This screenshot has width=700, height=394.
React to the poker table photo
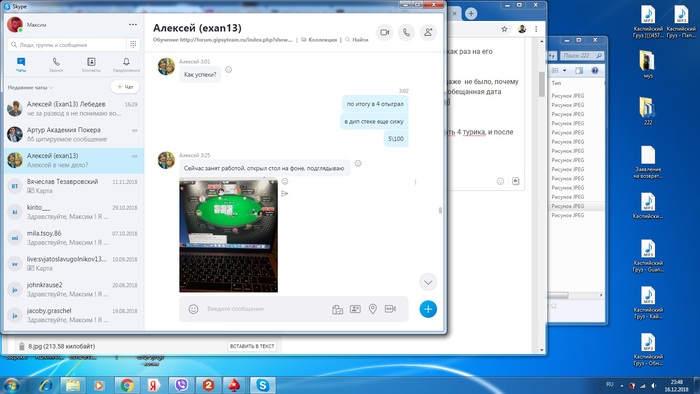tap(285, 181)
